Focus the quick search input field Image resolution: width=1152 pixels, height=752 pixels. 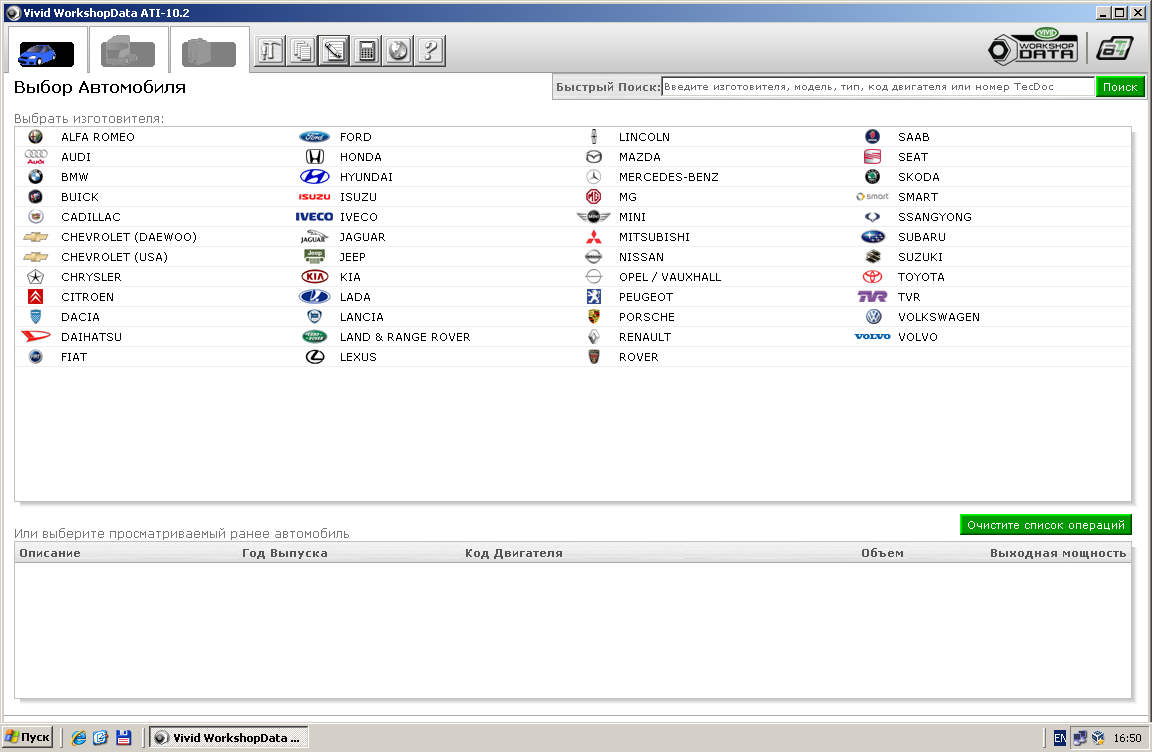coord(878,87)
